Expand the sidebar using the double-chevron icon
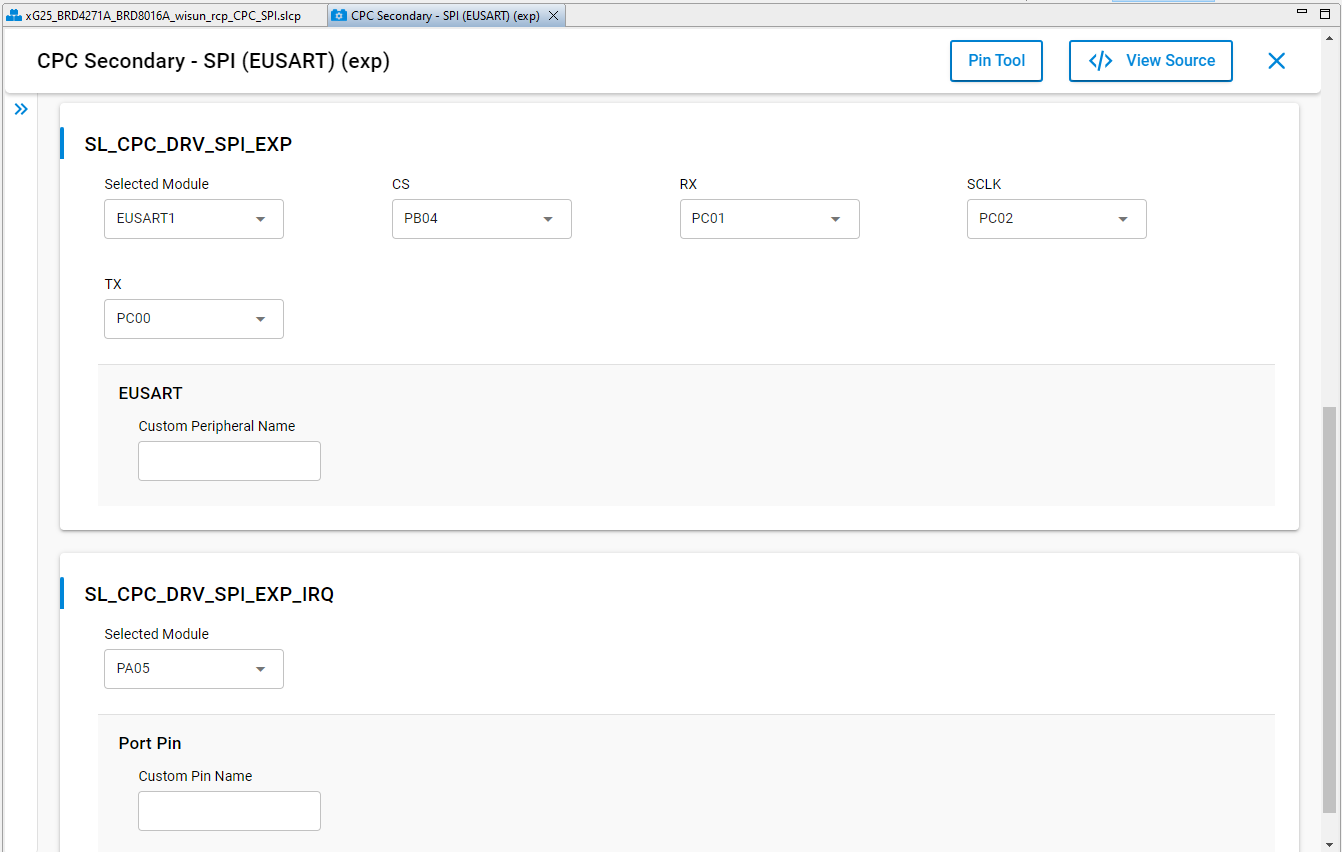1342x852 pixels. click(x=21, y=109)
